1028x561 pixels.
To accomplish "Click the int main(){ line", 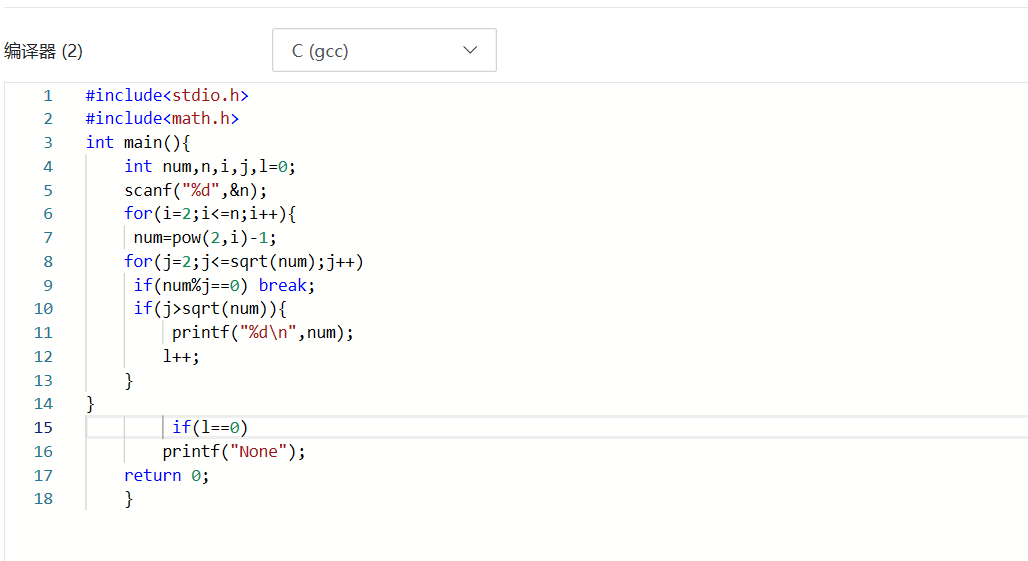I will (x=138, y=143).
